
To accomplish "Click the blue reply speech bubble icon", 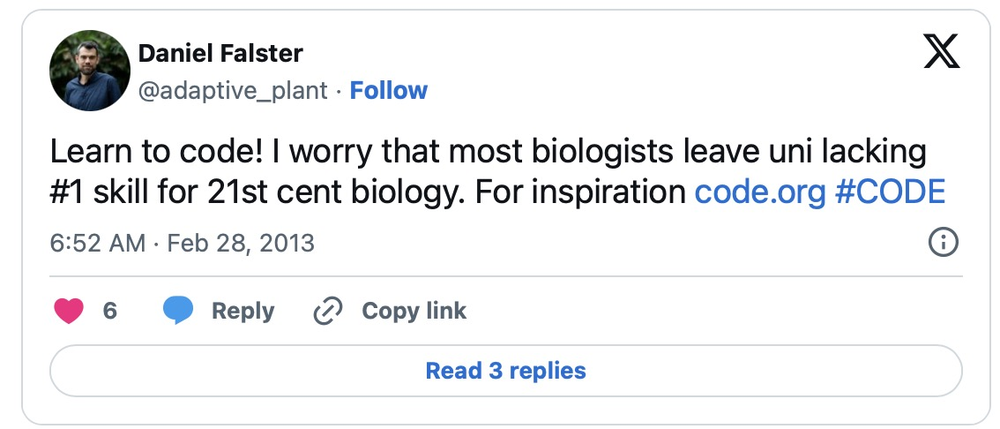I will [x=178, y=311].
